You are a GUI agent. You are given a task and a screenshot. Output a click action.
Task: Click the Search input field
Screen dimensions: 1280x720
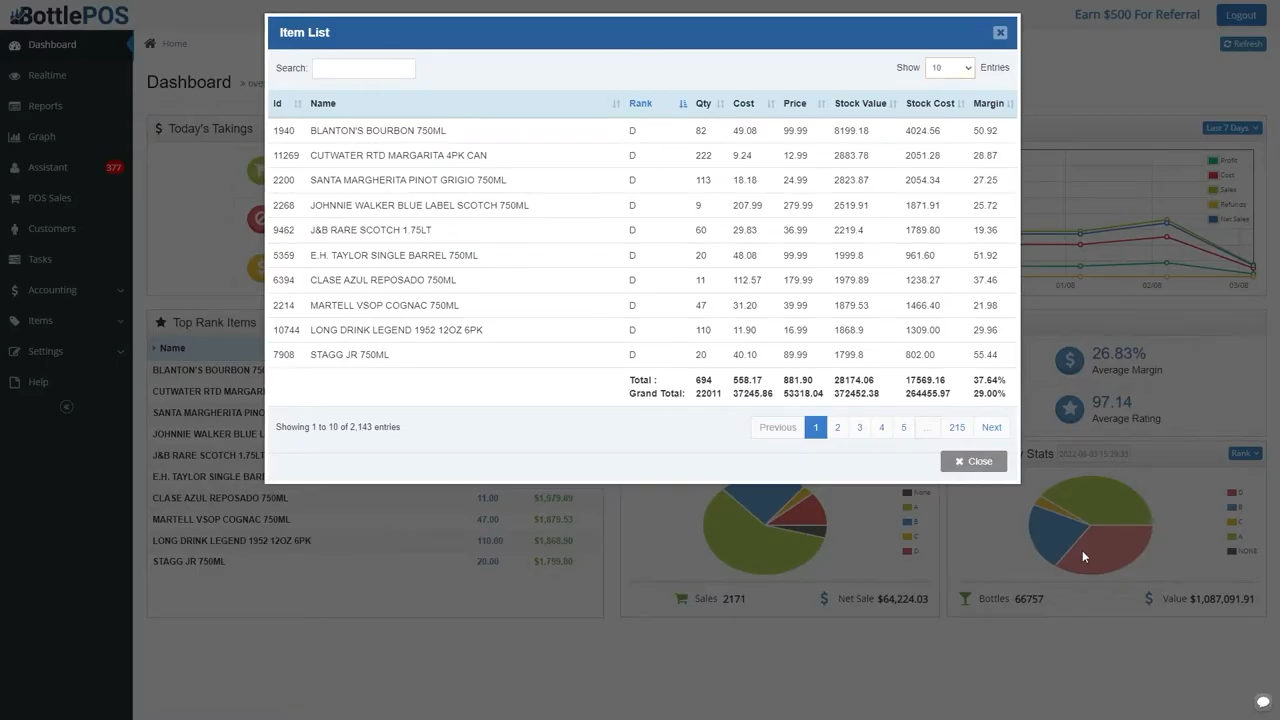pyautogui.click(x=363, y=68)
